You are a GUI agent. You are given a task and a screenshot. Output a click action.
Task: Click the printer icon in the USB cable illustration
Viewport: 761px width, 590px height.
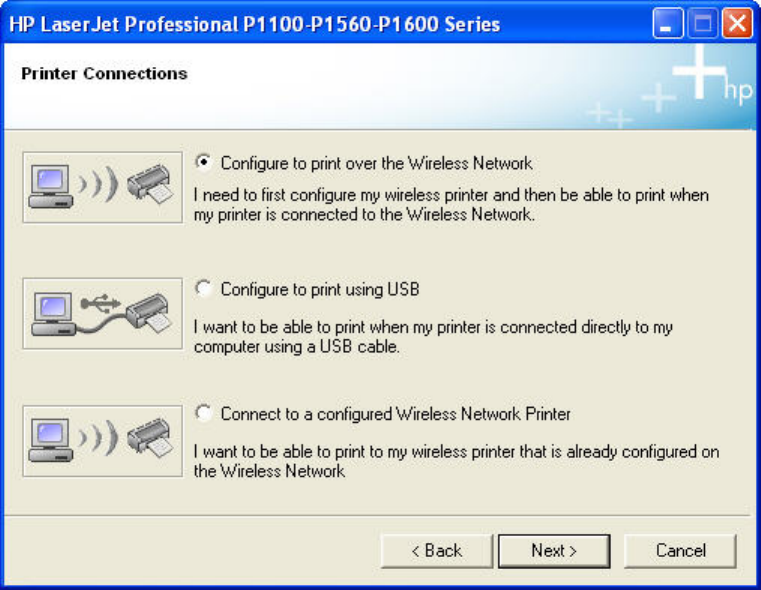(x=149, y=313)
